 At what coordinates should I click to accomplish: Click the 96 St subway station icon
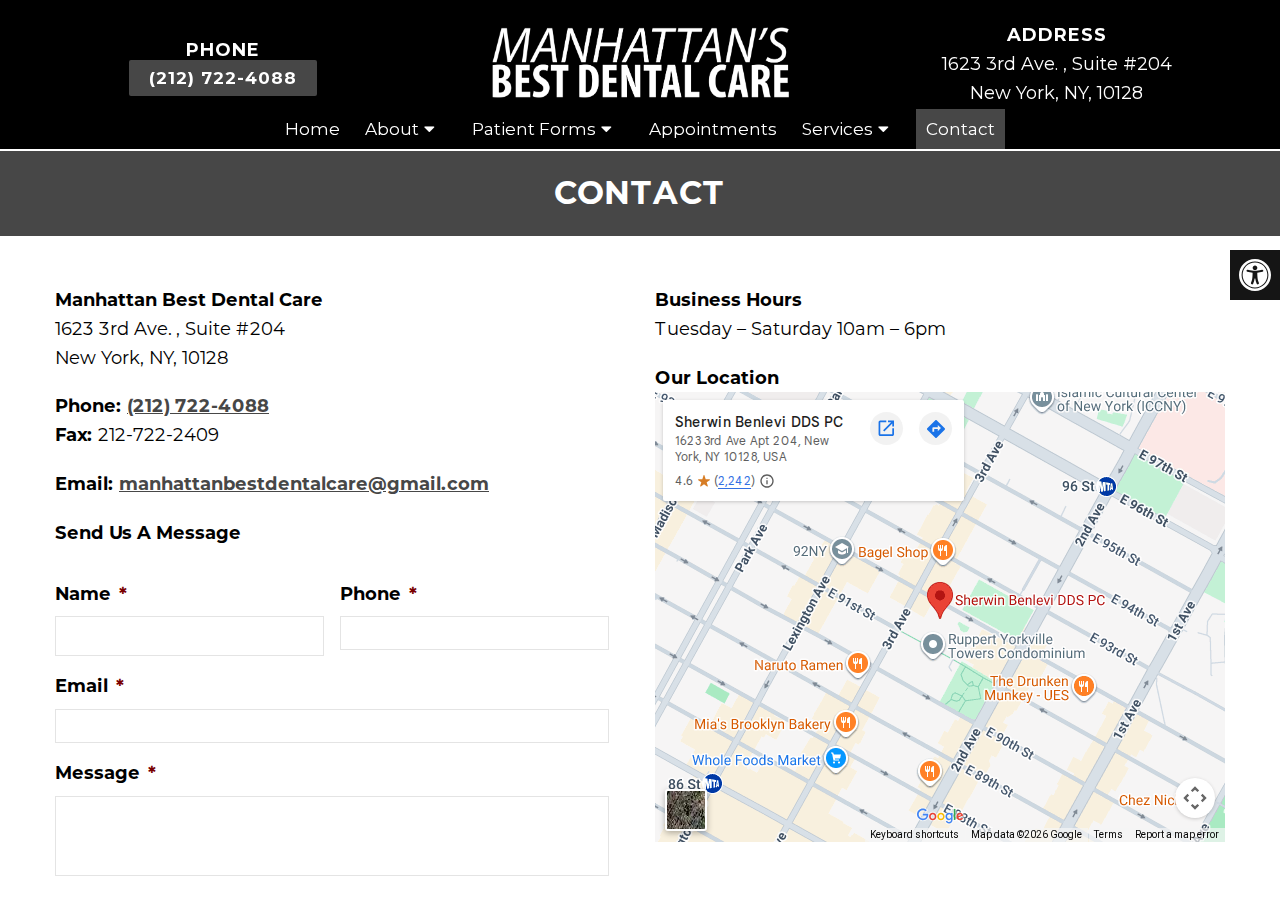(x=1106, y=486)
